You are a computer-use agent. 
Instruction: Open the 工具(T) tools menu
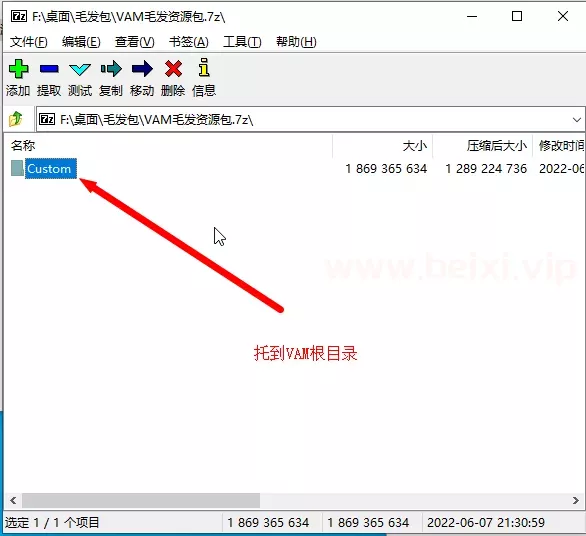pyautogui.click(x=242, y=42)
